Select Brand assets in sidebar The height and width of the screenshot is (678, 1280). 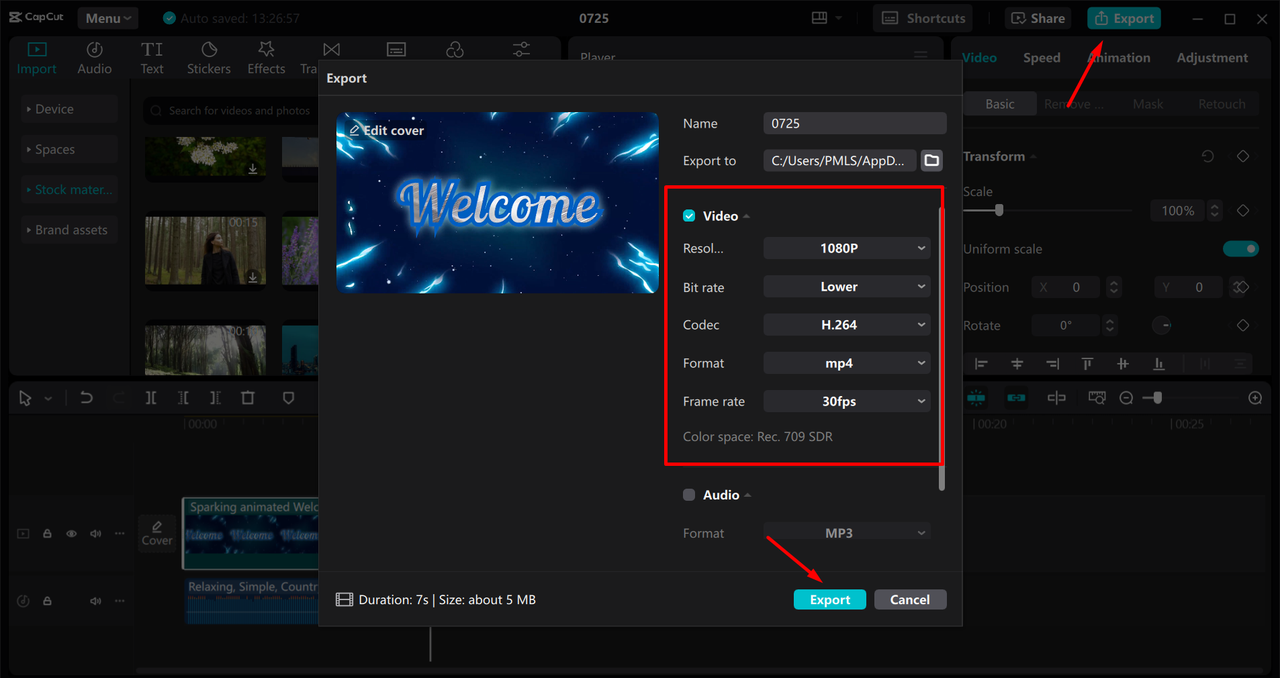69,230
